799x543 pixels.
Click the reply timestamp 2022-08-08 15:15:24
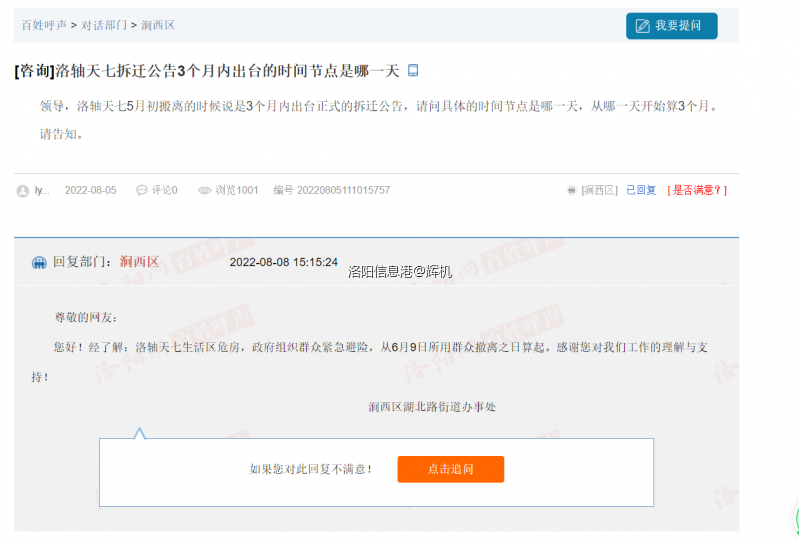pos(283,262)
